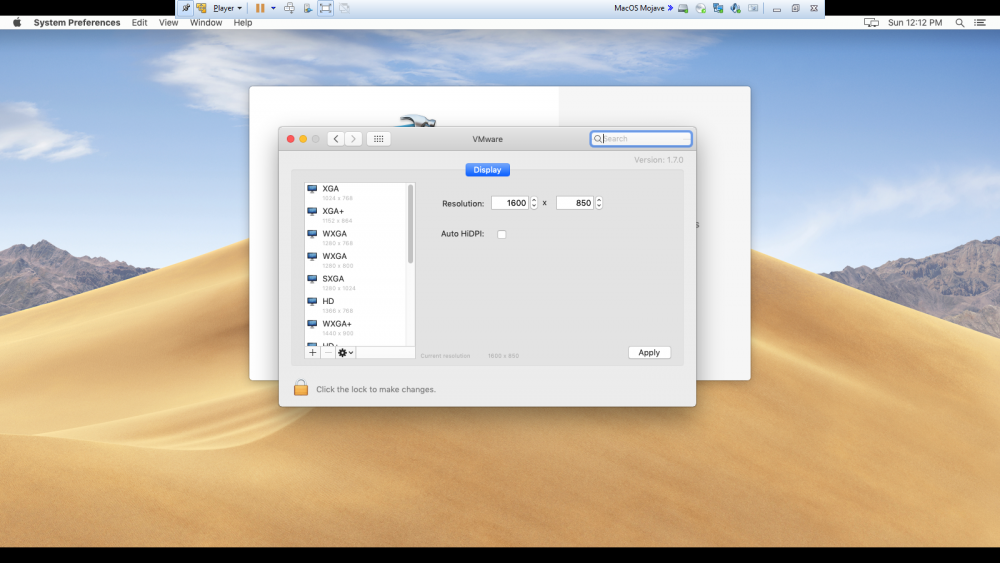
Task: Click the clock showing Sun 12:12 PM
Action: 915,22
